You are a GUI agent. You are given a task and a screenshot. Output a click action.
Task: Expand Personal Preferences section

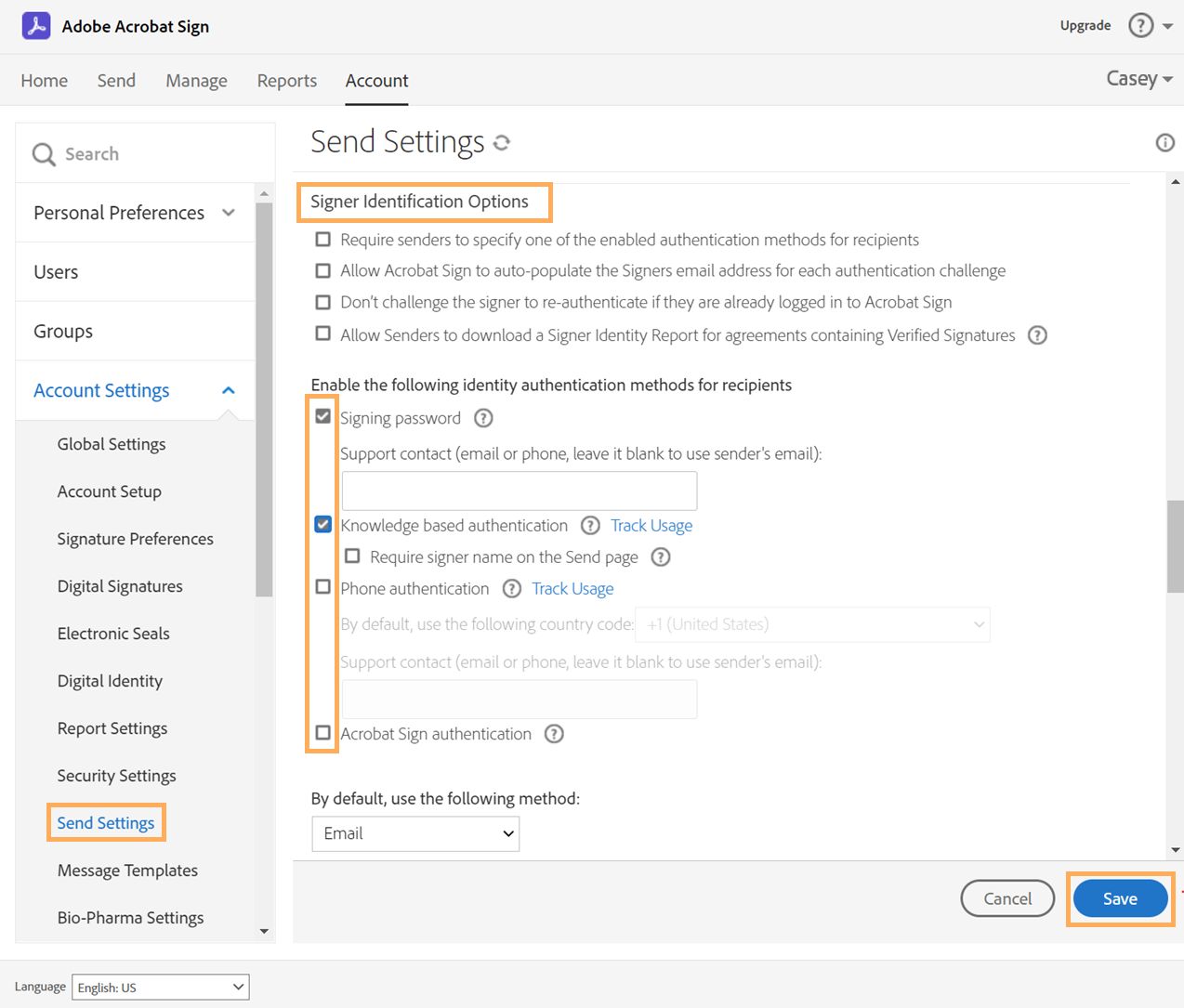tap(135, 213)
